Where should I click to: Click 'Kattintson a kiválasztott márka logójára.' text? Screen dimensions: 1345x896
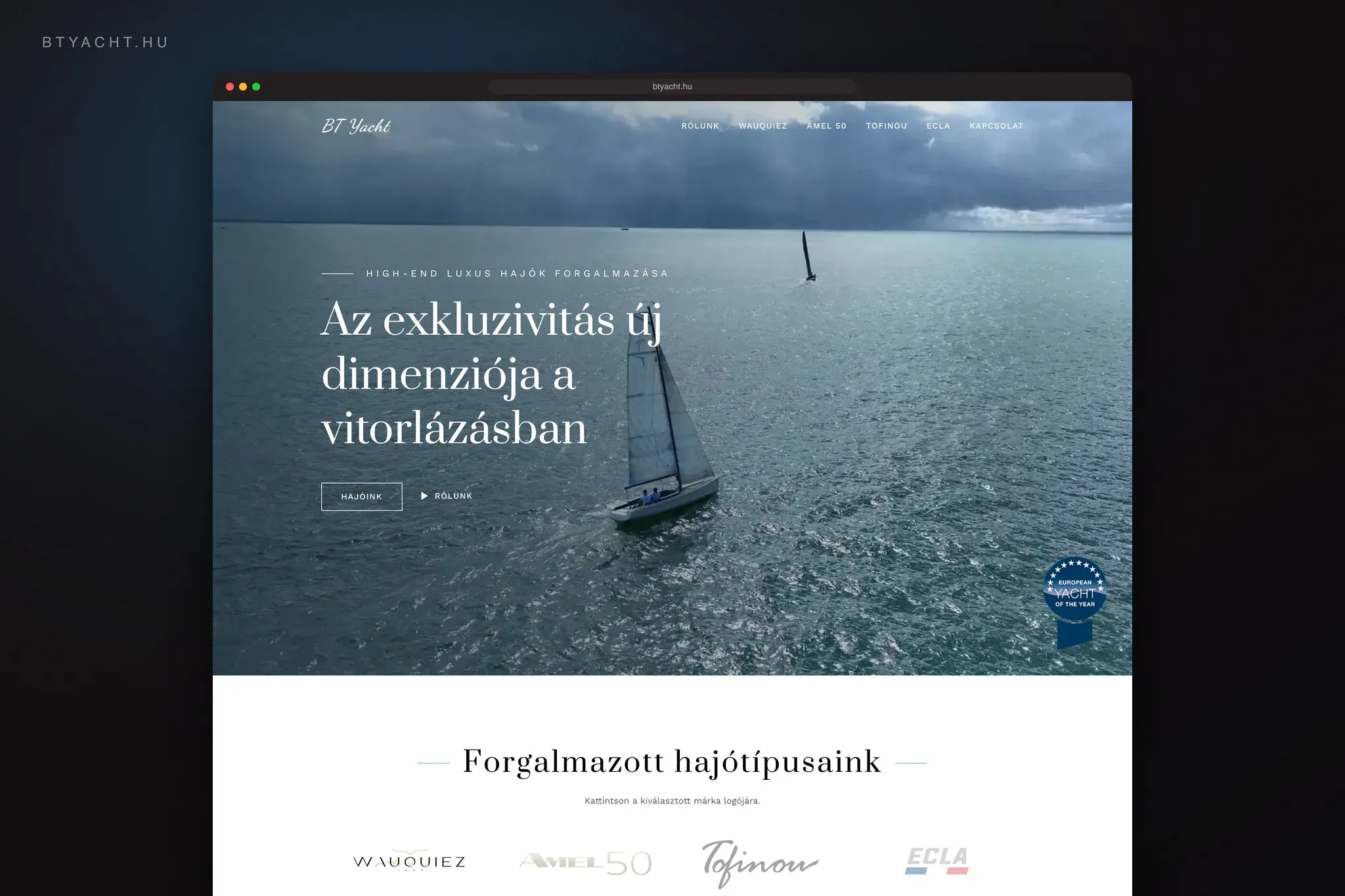point(672,801)
